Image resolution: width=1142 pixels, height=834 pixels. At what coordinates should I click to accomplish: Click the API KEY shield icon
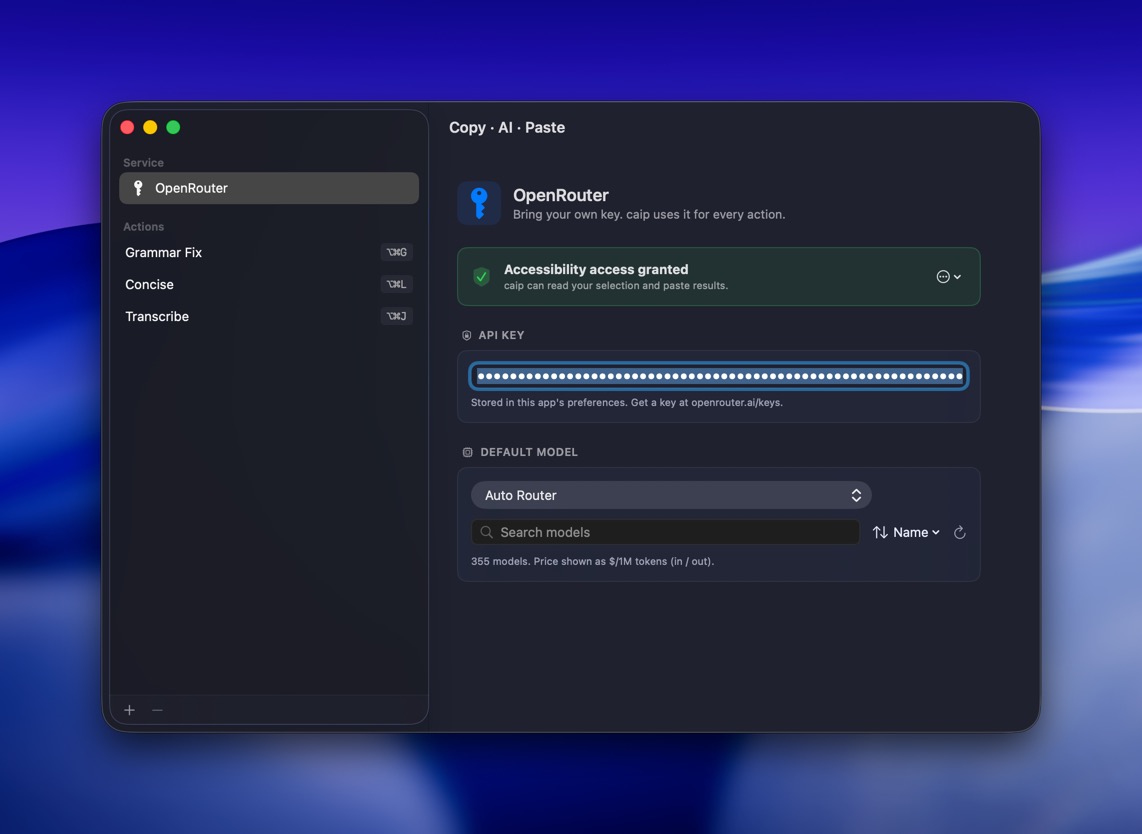click(x=467, y=335)
